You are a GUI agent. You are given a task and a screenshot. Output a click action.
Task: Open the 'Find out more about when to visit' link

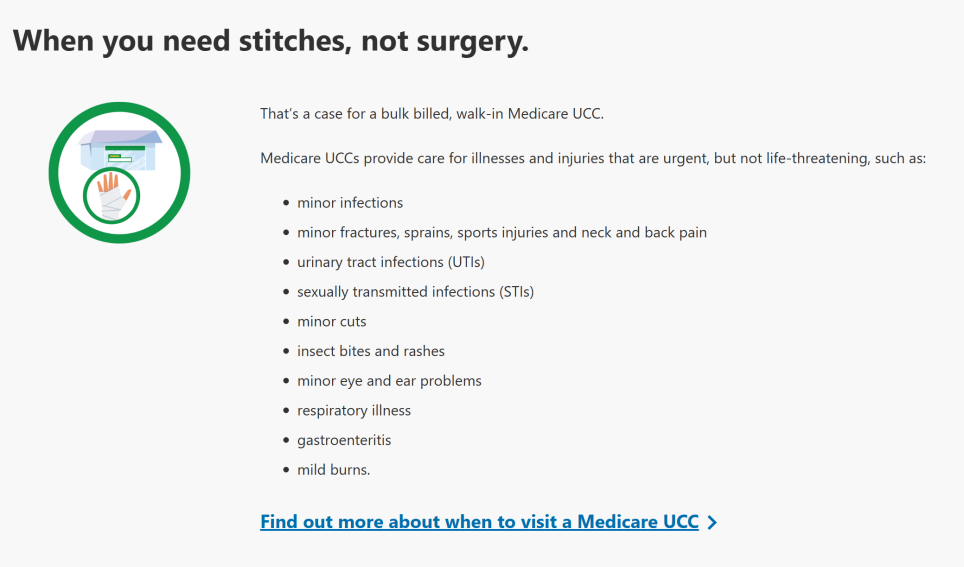(479, 522)
